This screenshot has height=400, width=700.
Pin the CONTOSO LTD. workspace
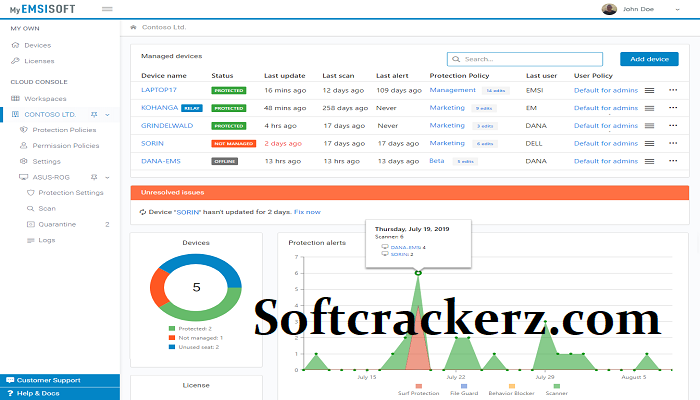pyautogui.click(x=94, y=115)
